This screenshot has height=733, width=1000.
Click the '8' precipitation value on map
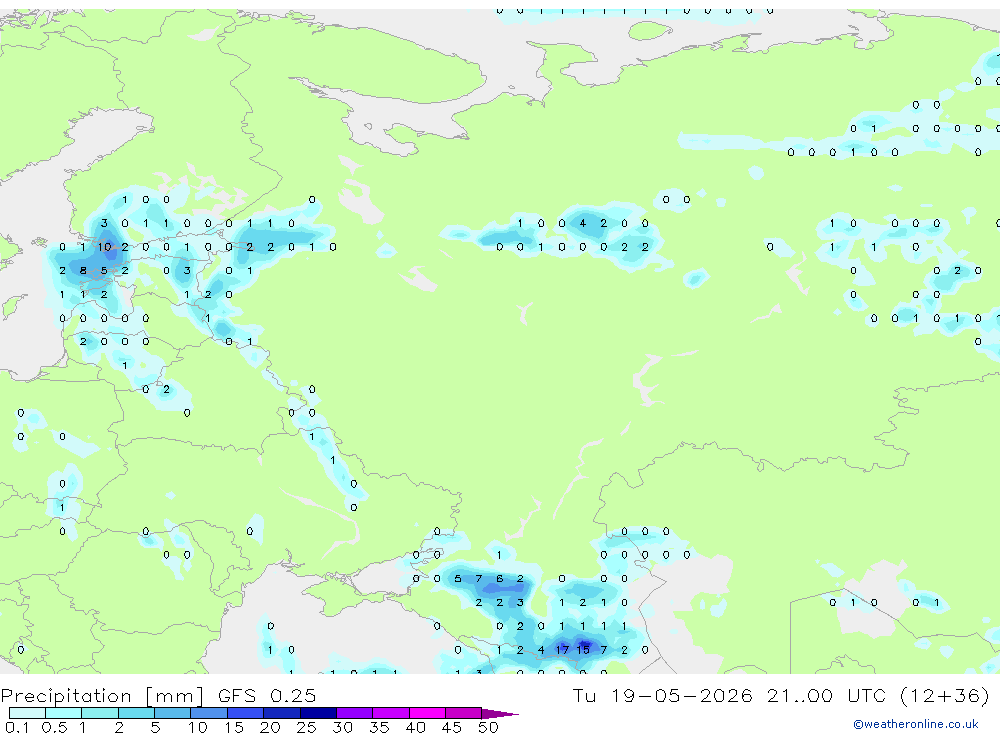[83, 270]
